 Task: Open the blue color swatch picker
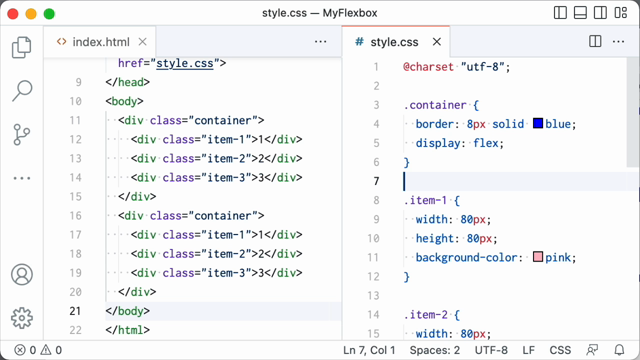(538, 123)
